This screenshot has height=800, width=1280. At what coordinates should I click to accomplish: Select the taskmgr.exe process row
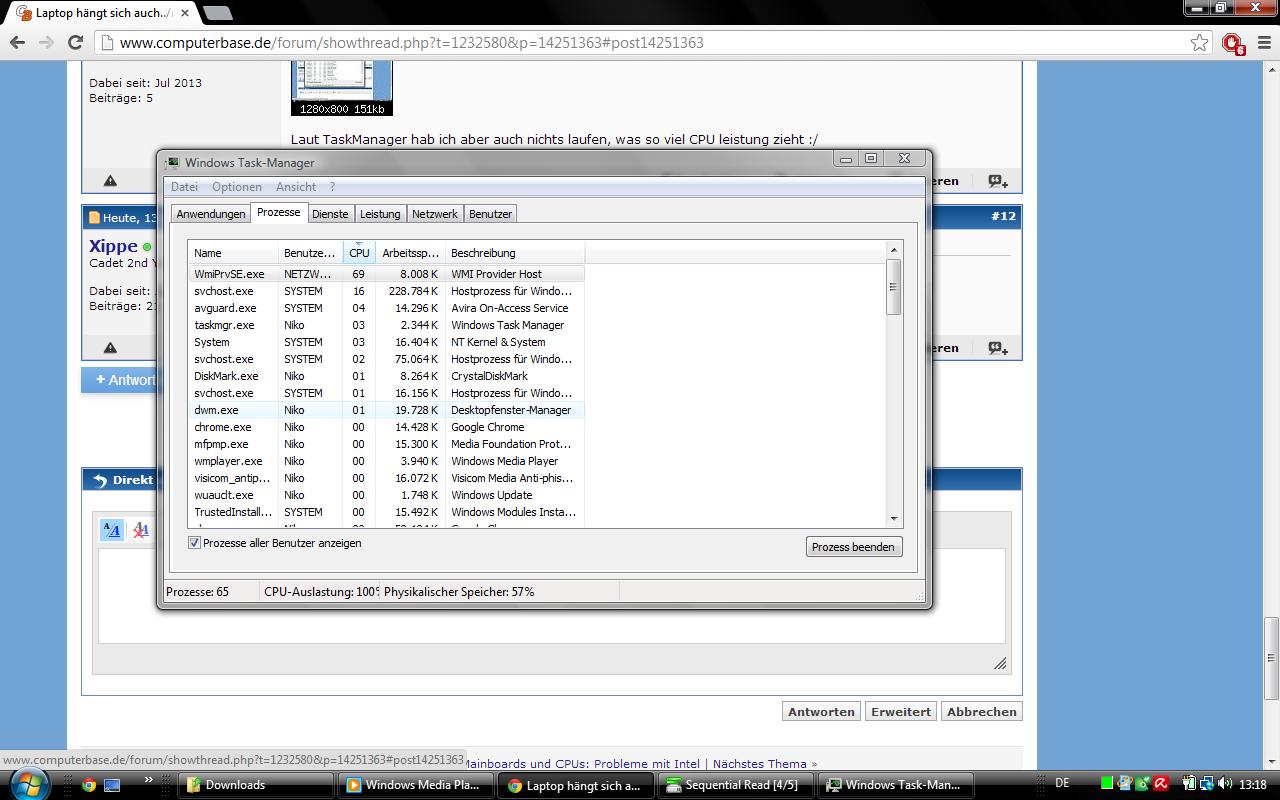point(386,325)
